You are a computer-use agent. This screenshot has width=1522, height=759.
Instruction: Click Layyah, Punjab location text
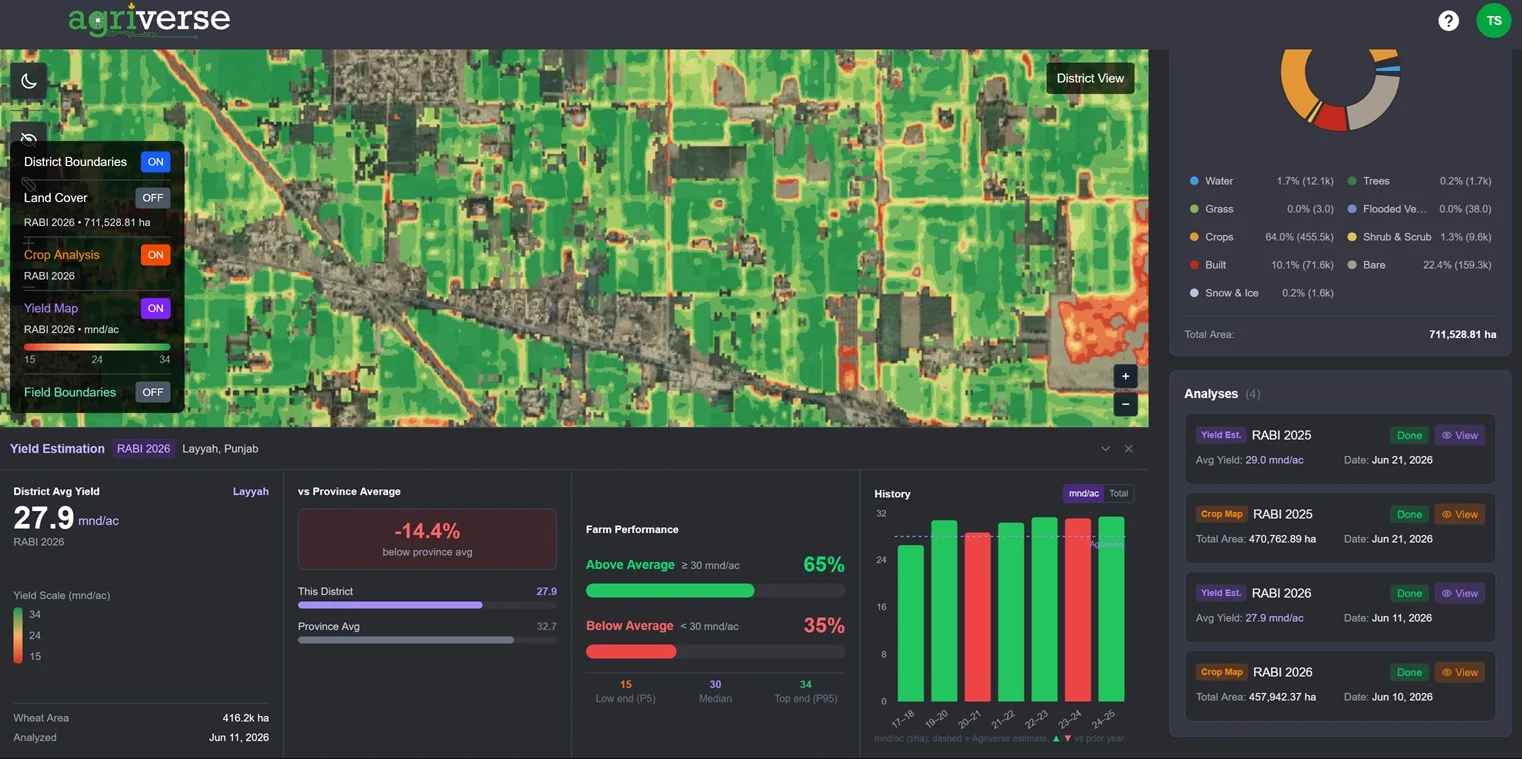coord(220,449)
